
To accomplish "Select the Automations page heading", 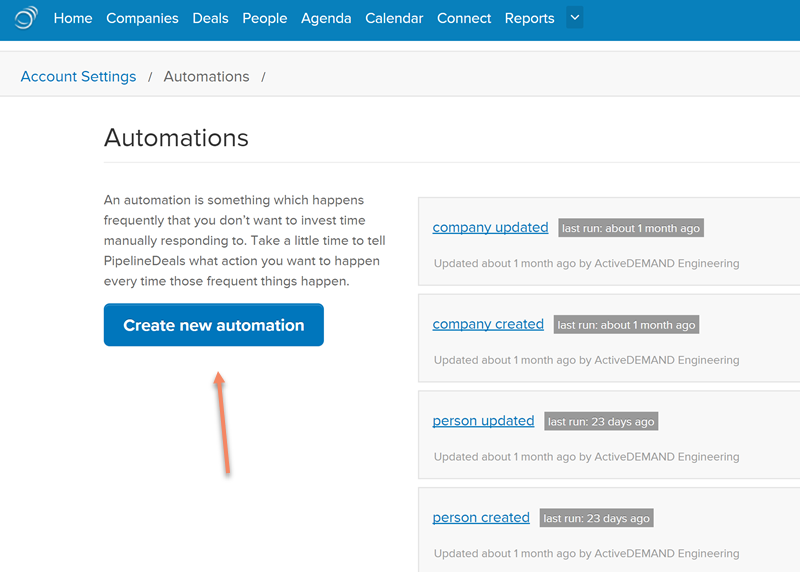I will coord(176,138).
